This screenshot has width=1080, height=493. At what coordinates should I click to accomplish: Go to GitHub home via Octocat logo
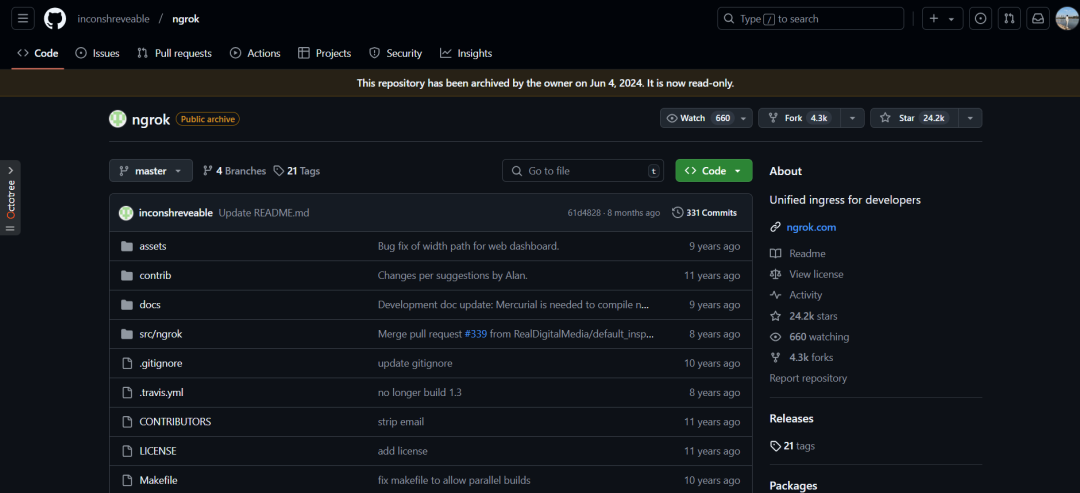pyautogui.click(x=55, y=19)
